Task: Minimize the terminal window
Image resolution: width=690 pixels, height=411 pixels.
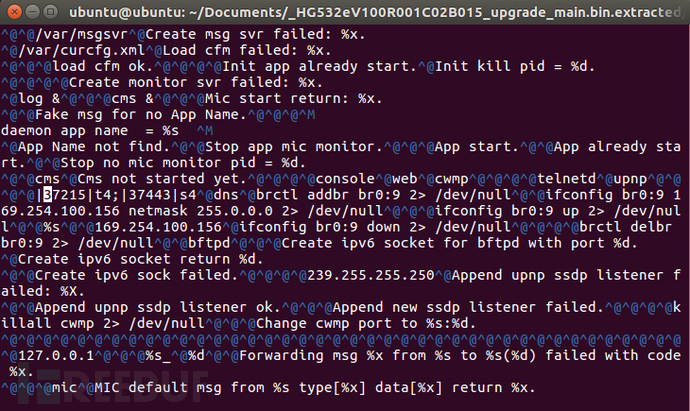Action: point(33,12)
